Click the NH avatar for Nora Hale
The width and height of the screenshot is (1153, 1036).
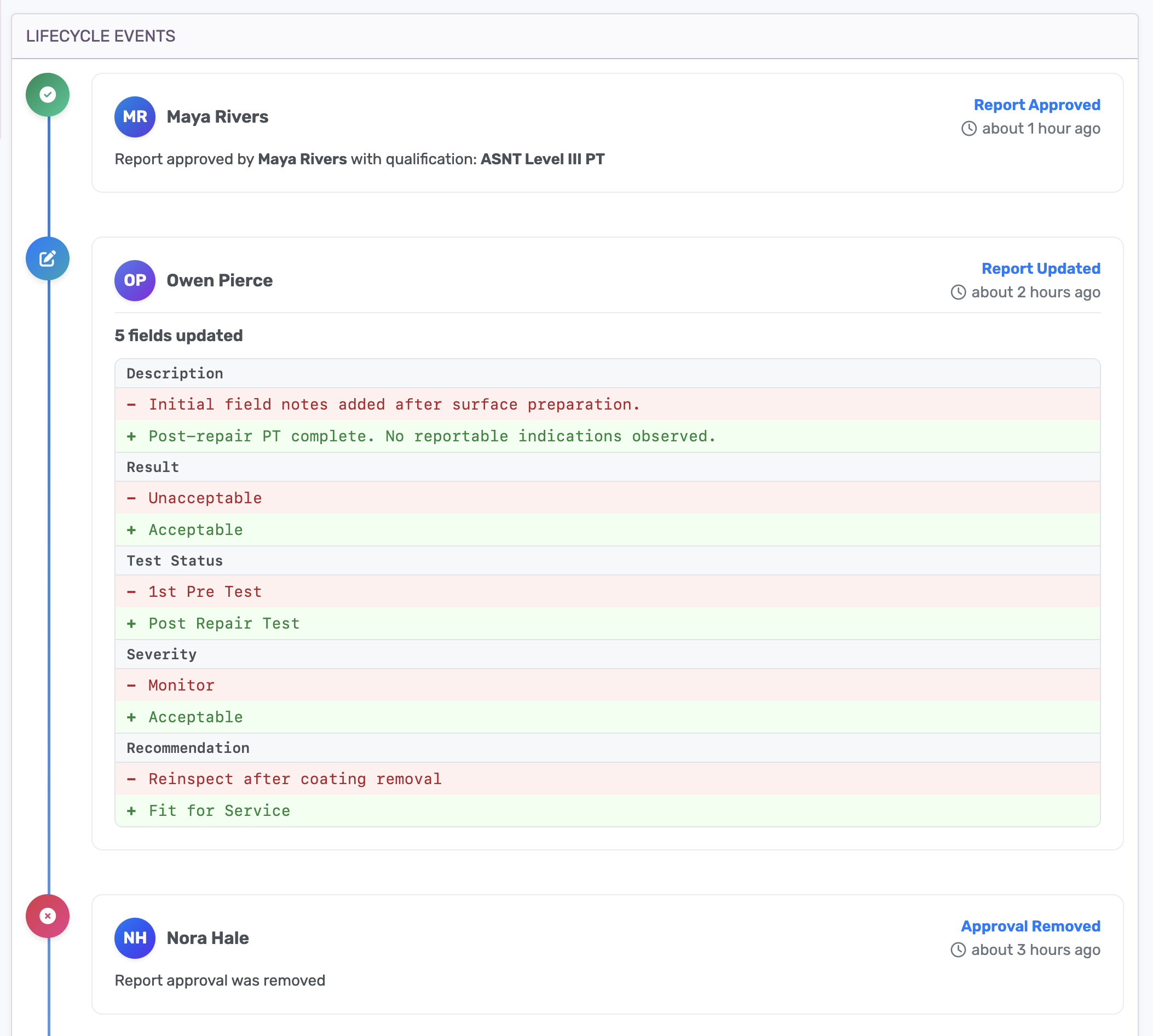135,938
